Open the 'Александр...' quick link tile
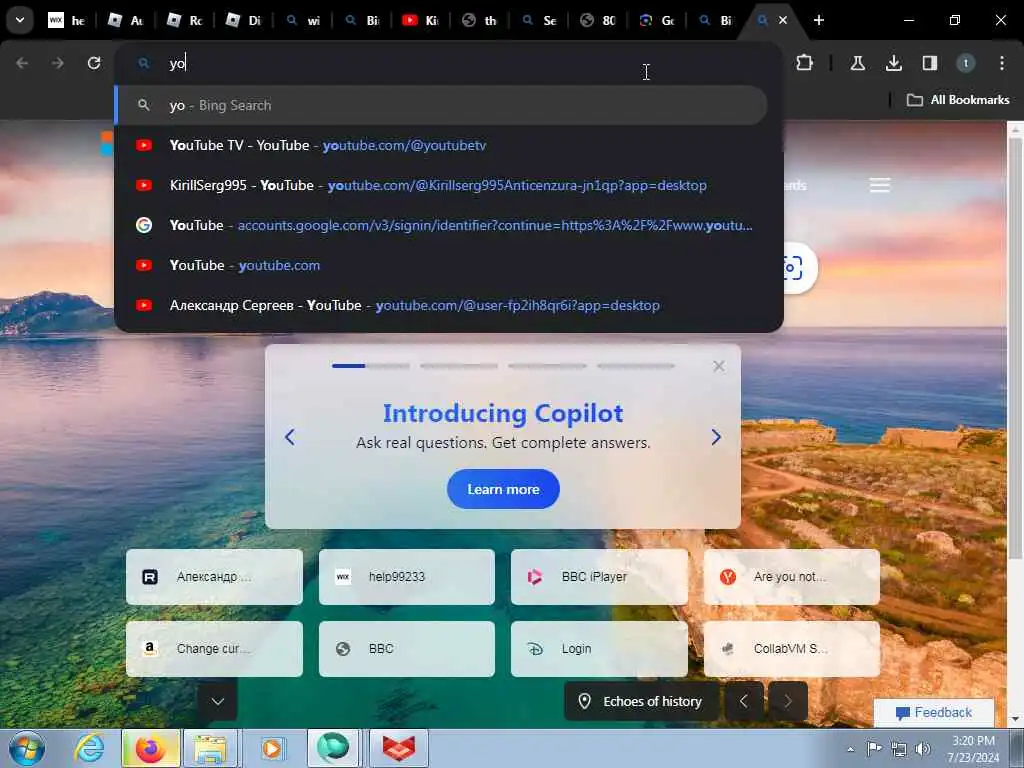1024x768 pixels. tap(214, 577)
